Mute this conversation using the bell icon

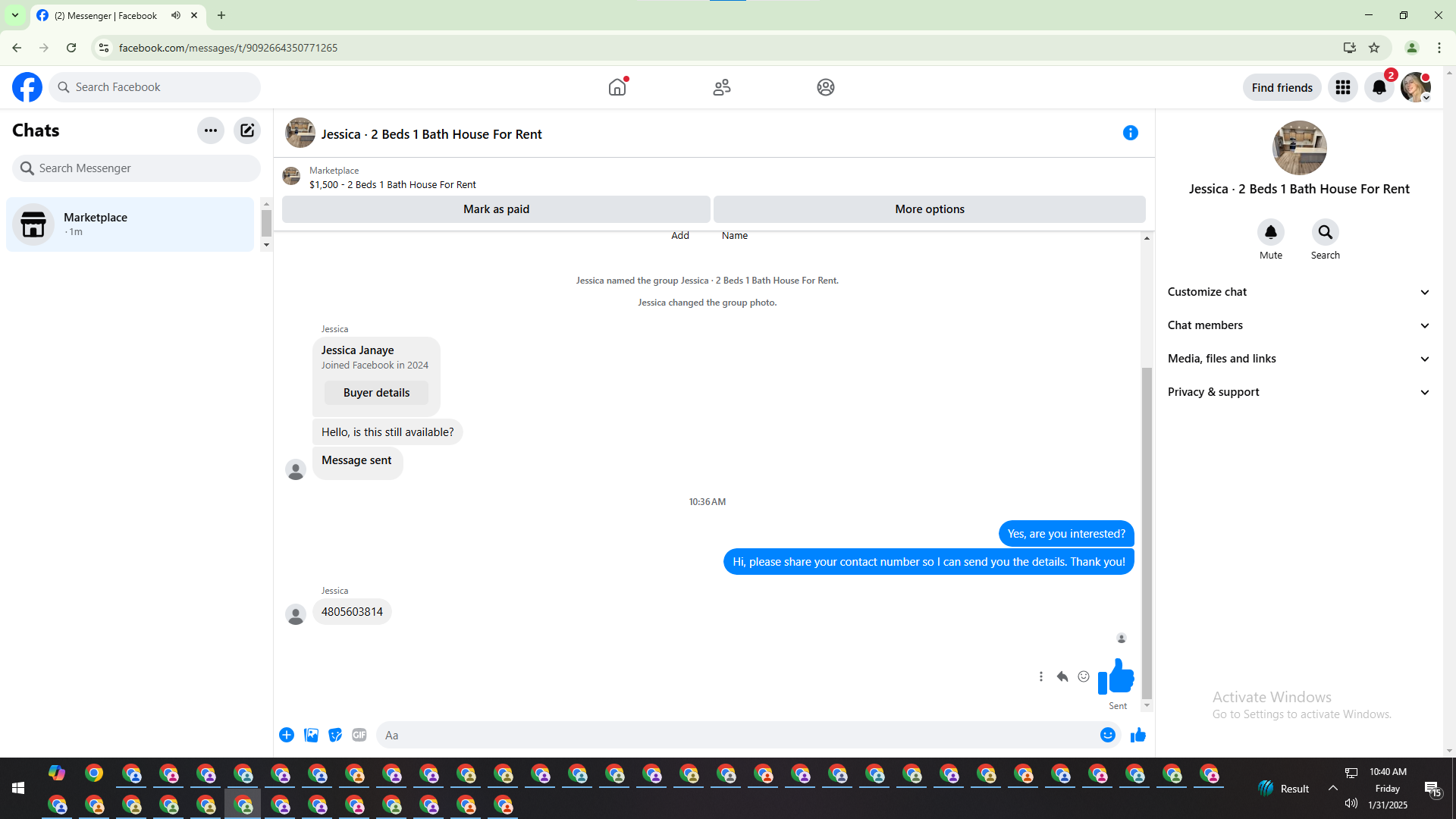(1271, 232)
